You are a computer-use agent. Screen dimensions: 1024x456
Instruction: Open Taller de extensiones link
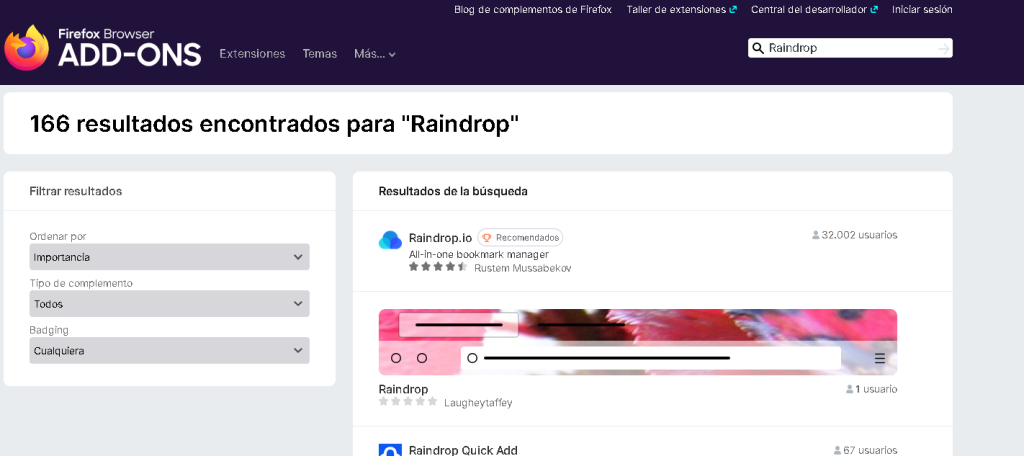click(680, 10)
